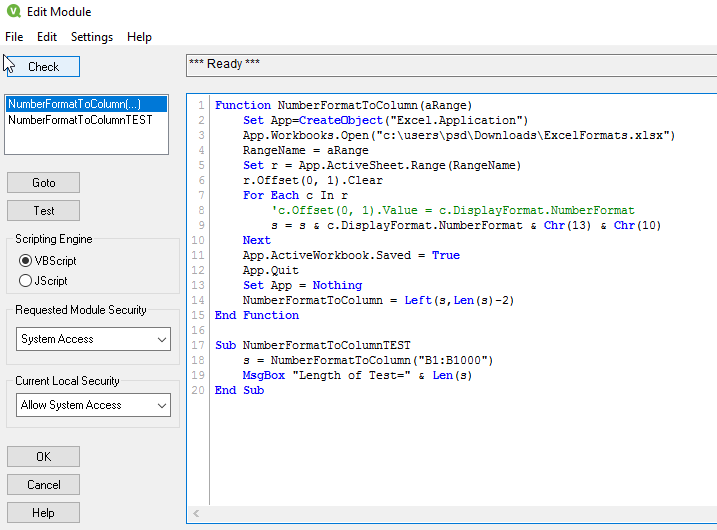The width and height of the screenshot is (717, 530).
Task: Click the QlikView app icon in title bar
Action: click(x=13, y=12)
